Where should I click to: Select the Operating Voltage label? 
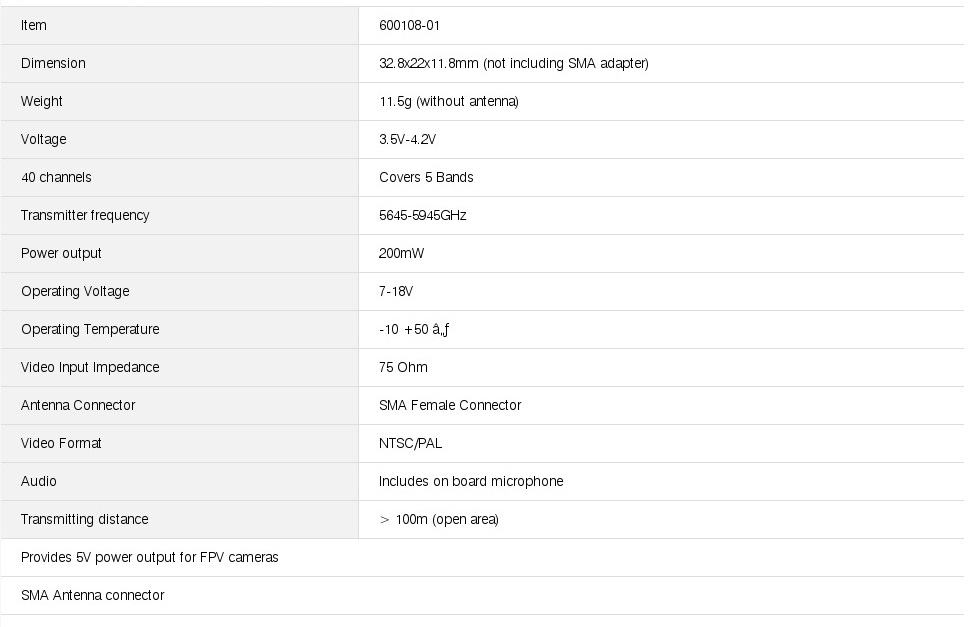(75, 291)
